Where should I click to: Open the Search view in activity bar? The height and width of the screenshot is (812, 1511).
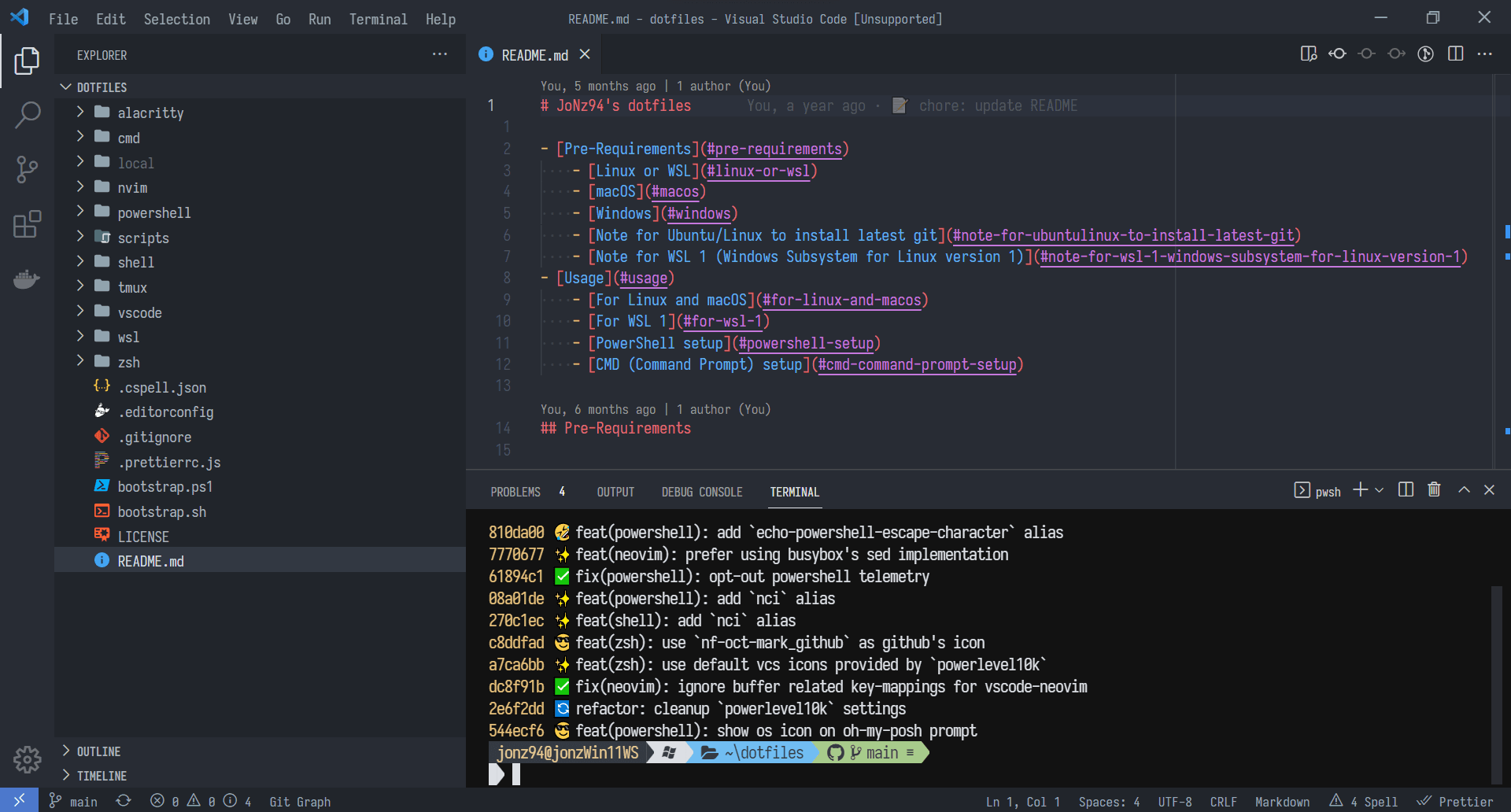[x=27, y=115]
